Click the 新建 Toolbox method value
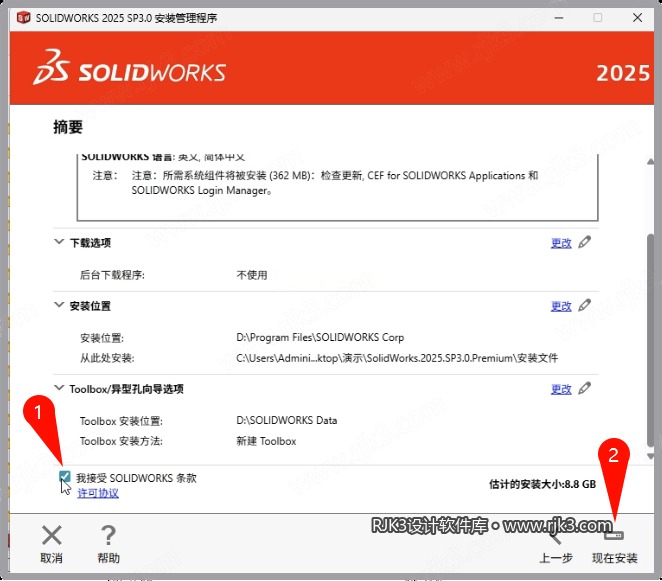Viewport: 662px width, 581px height. click(x=266, y=441)
